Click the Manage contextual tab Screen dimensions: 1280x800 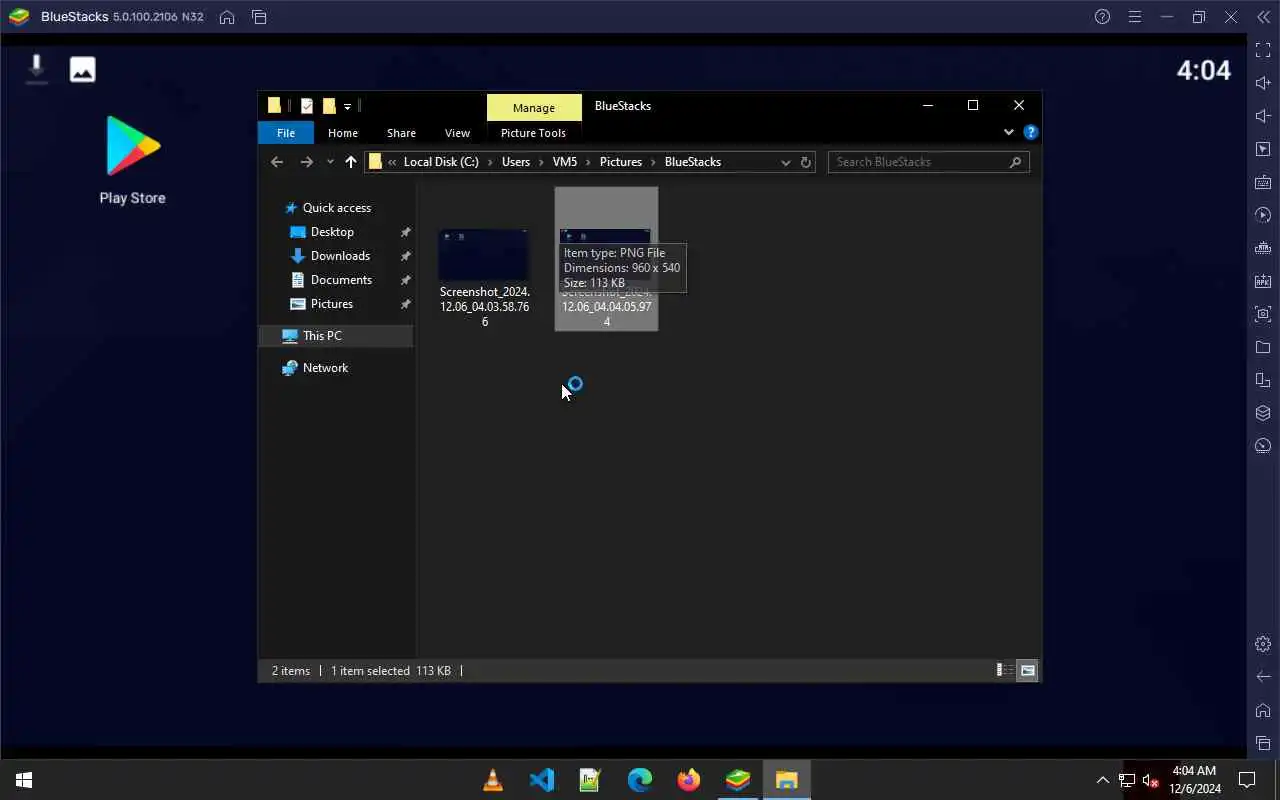(x=534, y=108)
